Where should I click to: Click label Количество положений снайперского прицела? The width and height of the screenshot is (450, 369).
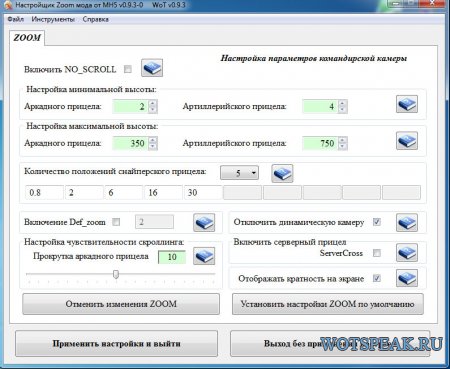115,171
